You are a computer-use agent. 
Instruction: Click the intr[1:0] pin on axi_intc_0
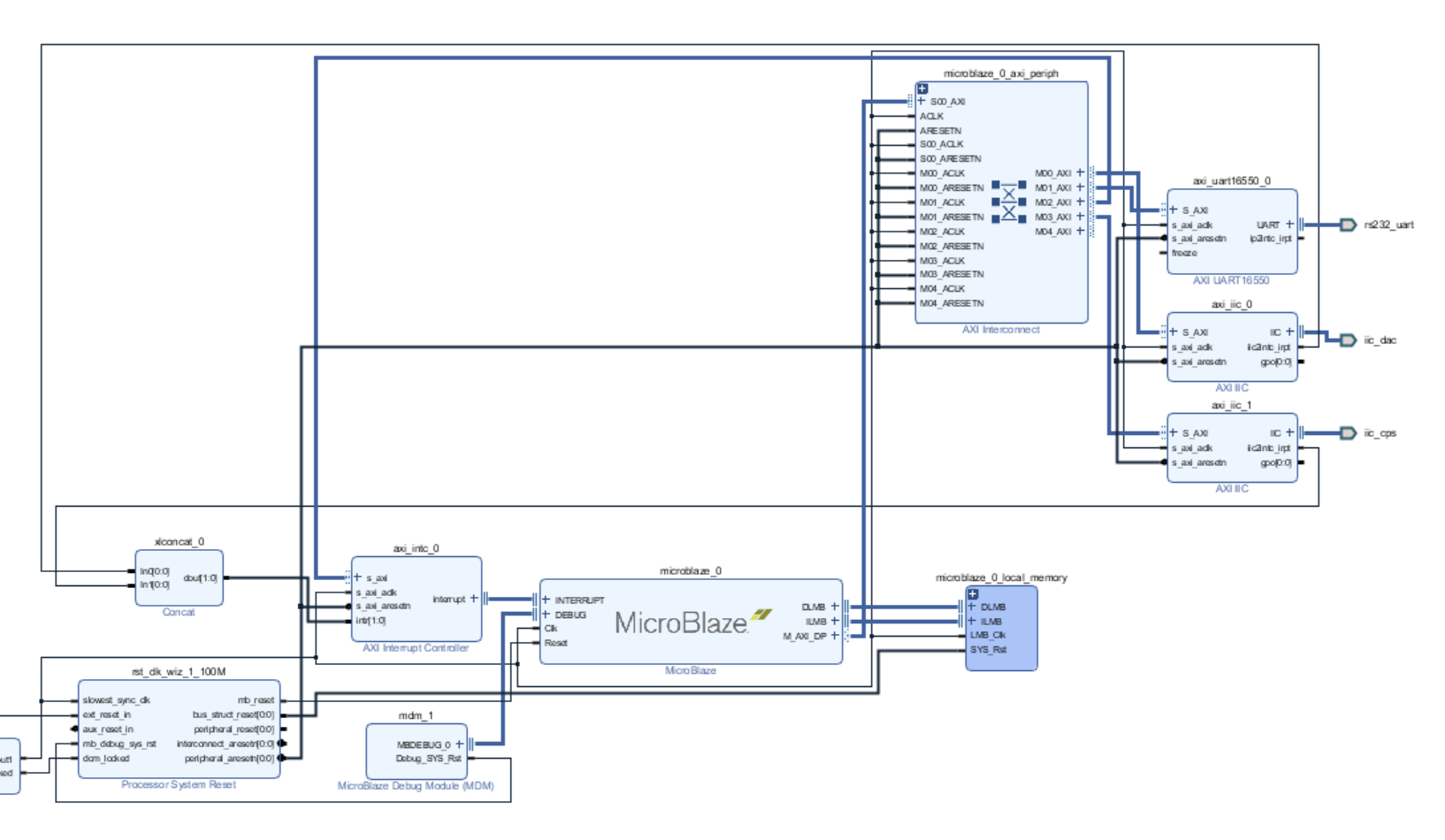coord(371,621)
